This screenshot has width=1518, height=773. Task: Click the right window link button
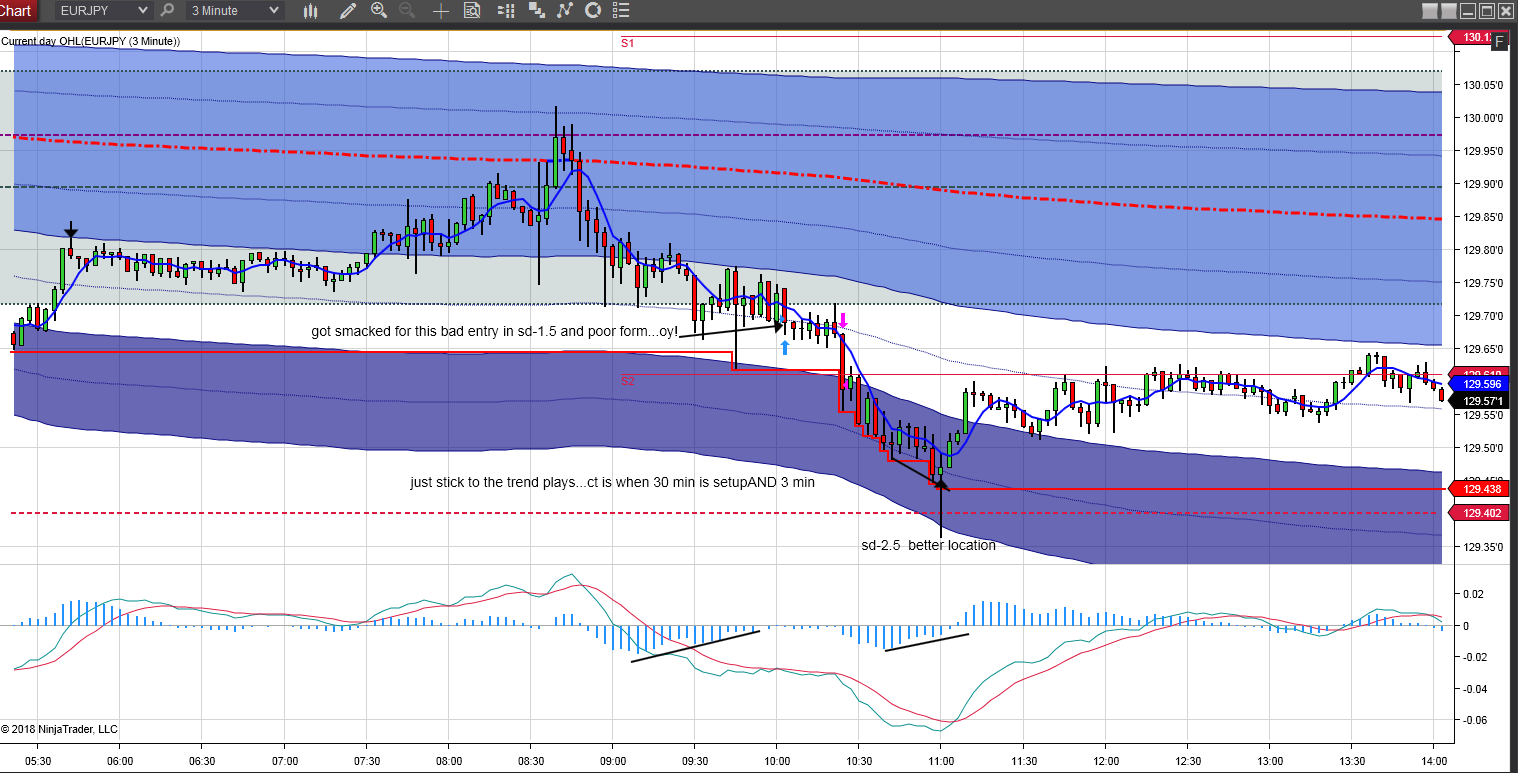coord(1449,11)
